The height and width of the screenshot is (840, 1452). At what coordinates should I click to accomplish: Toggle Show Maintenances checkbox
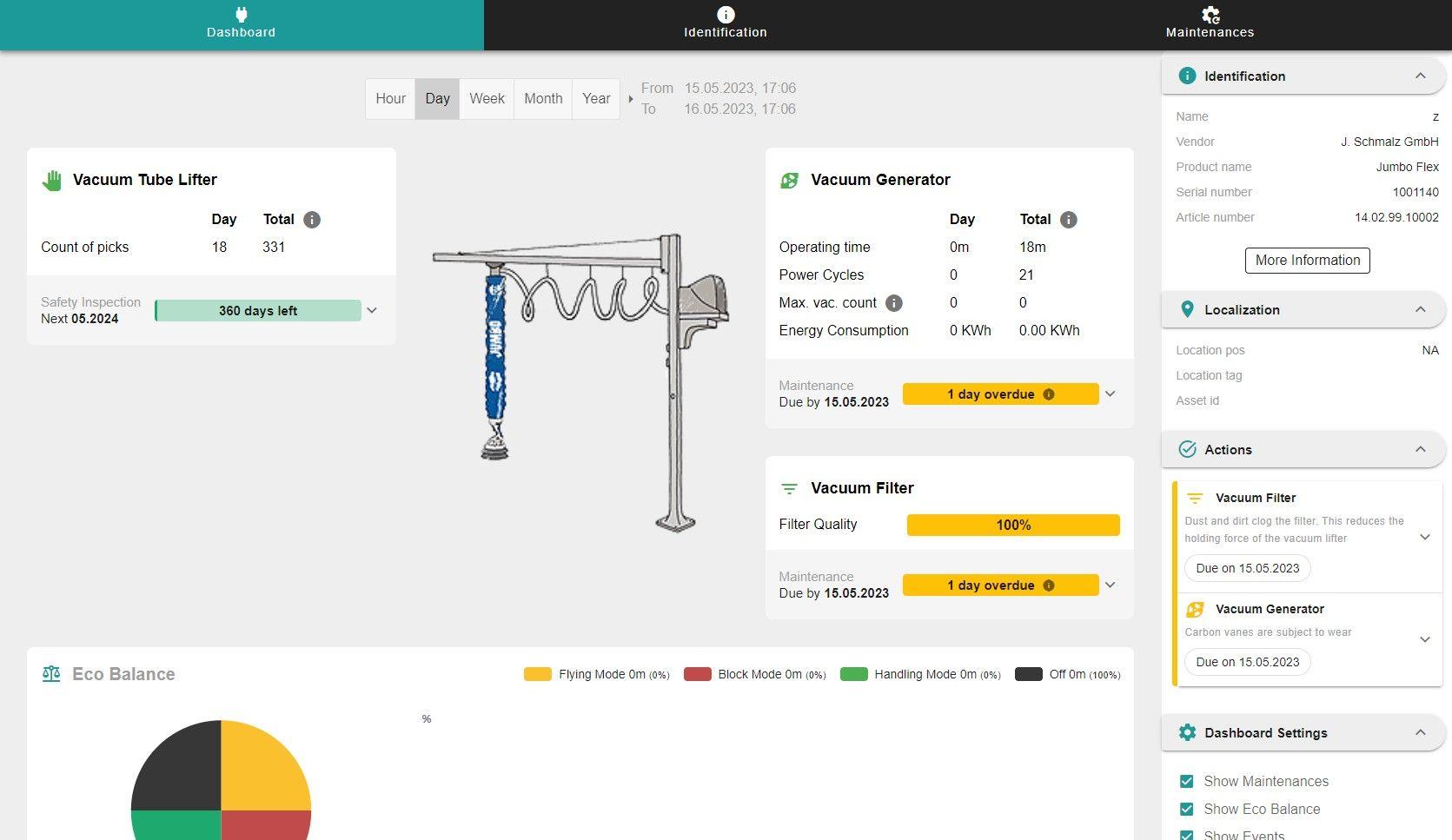coord(1187,781)
